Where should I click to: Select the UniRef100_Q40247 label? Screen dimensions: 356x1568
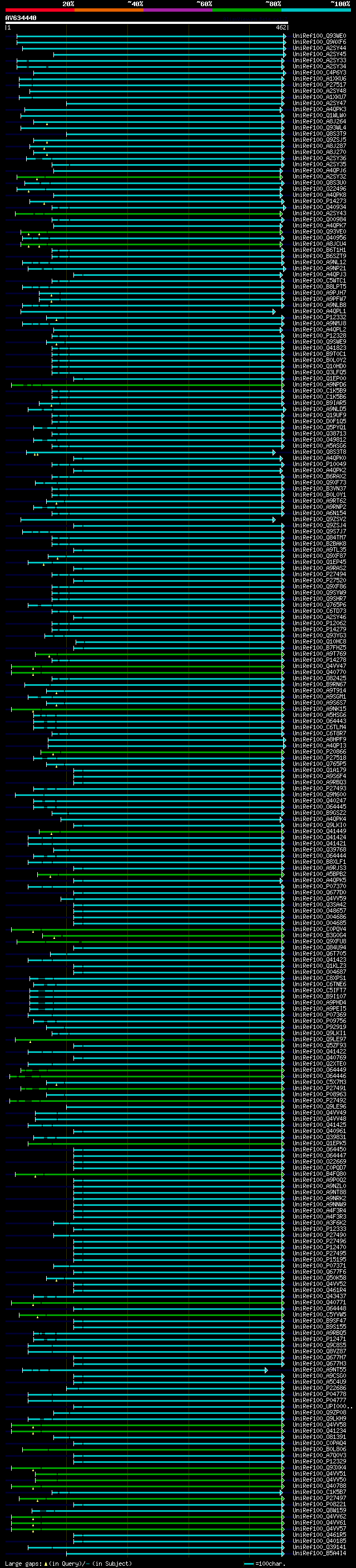pos(319,800)
